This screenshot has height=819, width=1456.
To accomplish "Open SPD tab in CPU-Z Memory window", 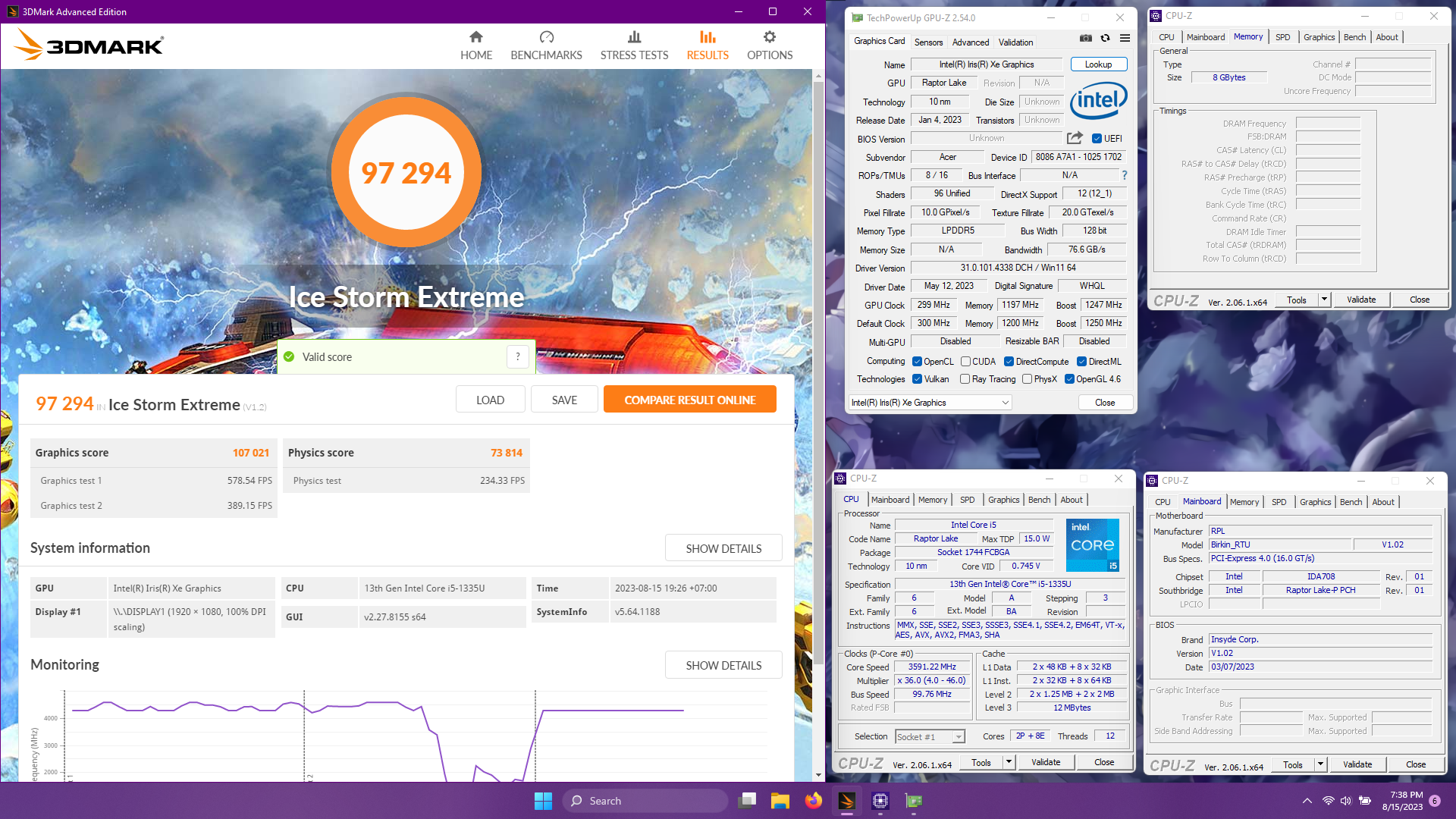I will coord(1282,37).
